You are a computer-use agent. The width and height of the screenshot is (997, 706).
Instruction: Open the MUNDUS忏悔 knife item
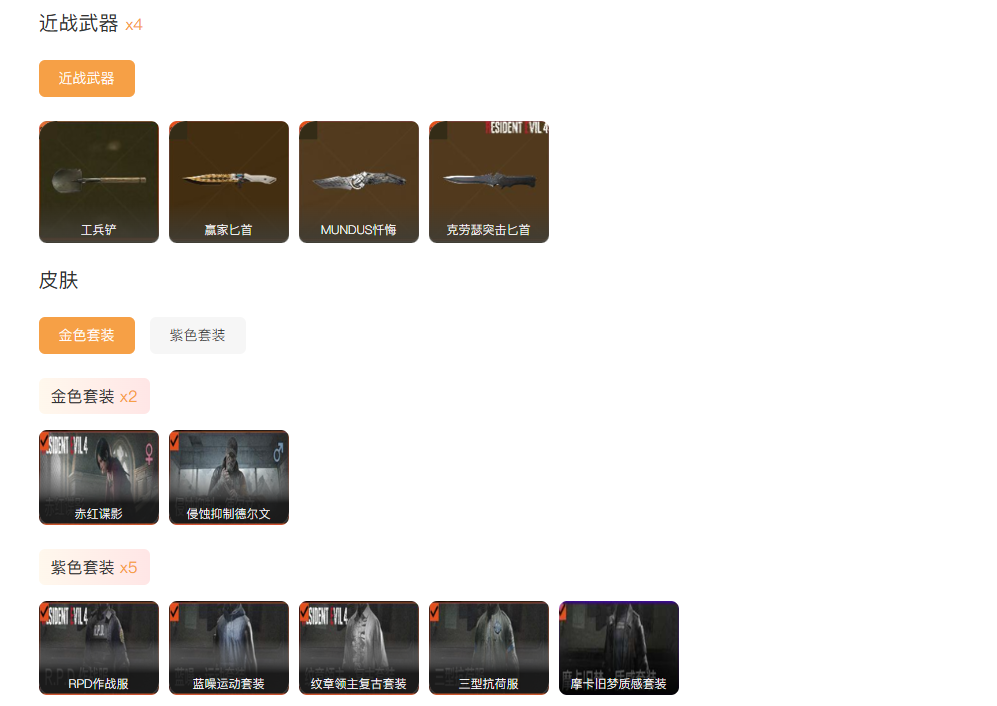[x=359, y=182]
